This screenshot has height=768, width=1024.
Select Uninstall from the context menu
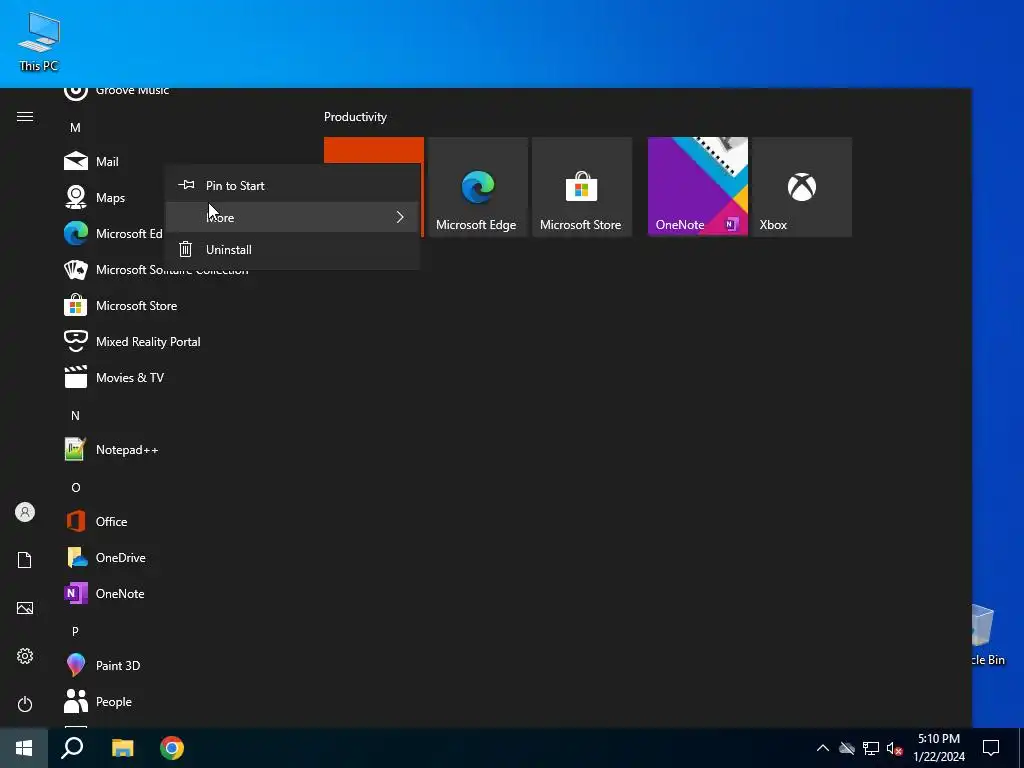pos(292,249)
